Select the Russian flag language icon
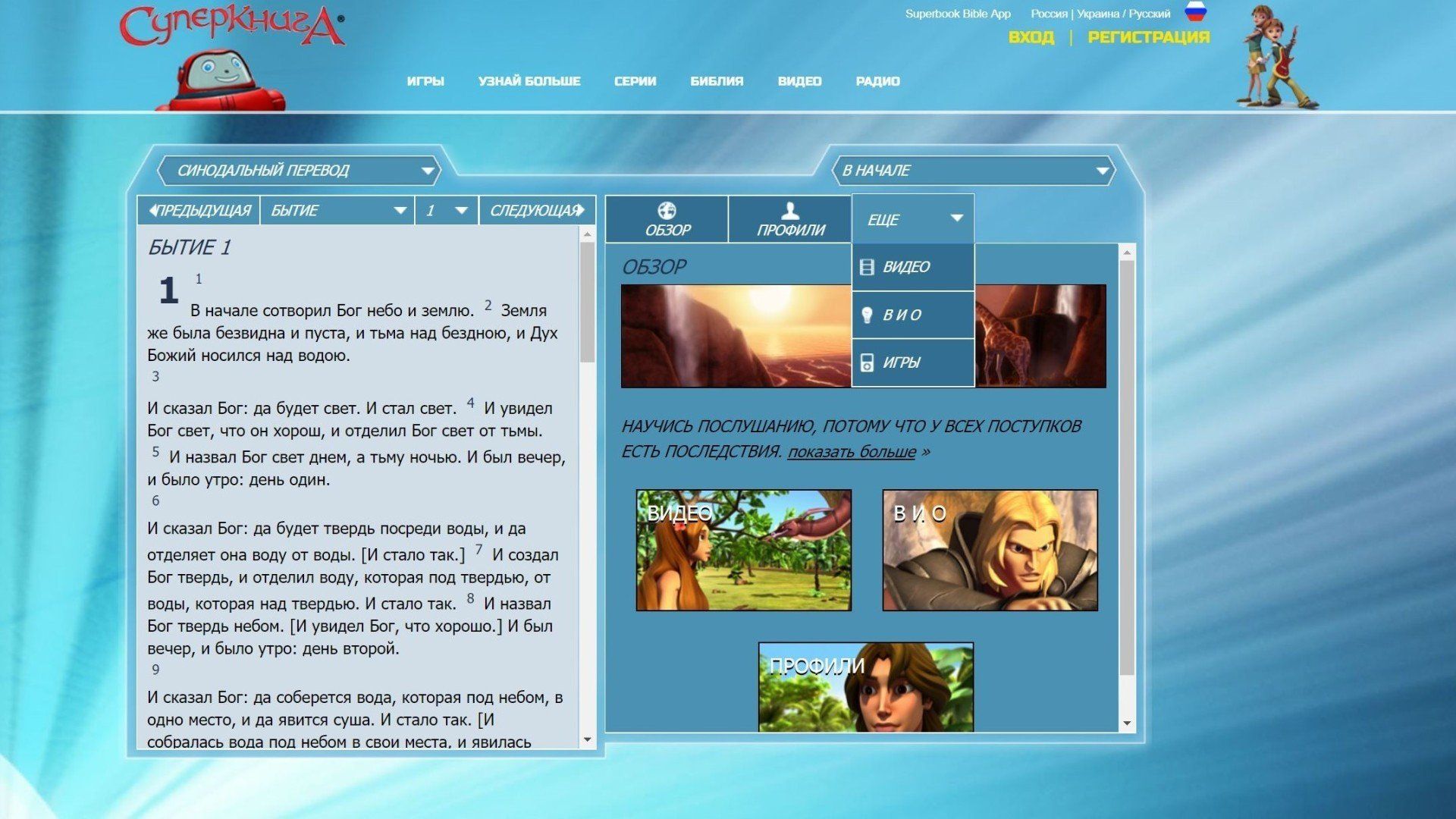1456x819 pixels. [x=1196, y=11]
